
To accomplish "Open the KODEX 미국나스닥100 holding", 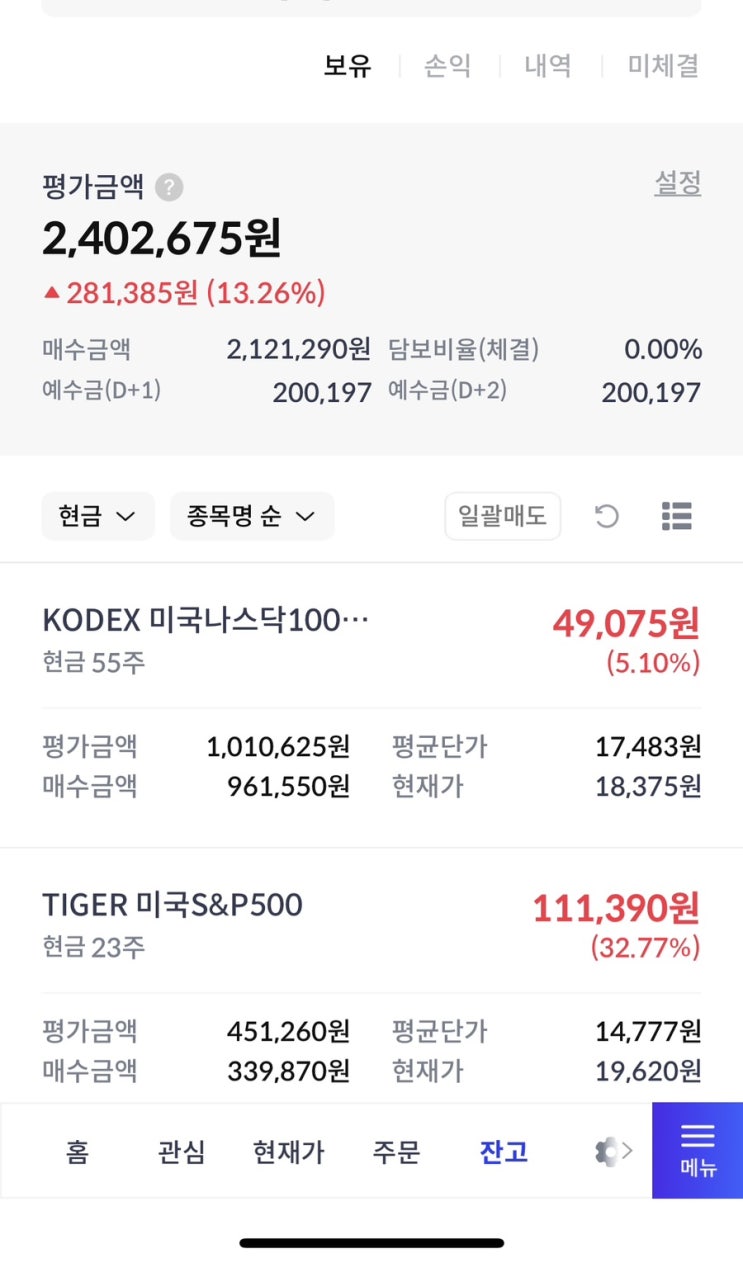I will (205, 621).
